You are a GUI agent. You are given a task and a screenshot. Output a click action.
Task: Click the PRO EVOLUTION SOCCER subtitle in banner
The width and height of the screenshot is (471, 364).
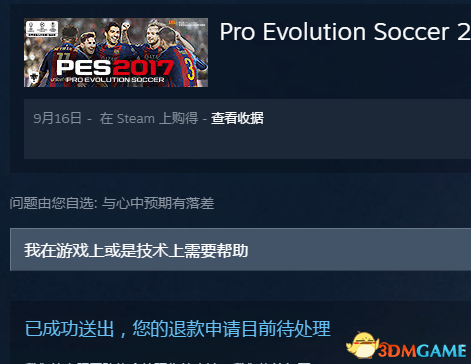pos(115,80)
